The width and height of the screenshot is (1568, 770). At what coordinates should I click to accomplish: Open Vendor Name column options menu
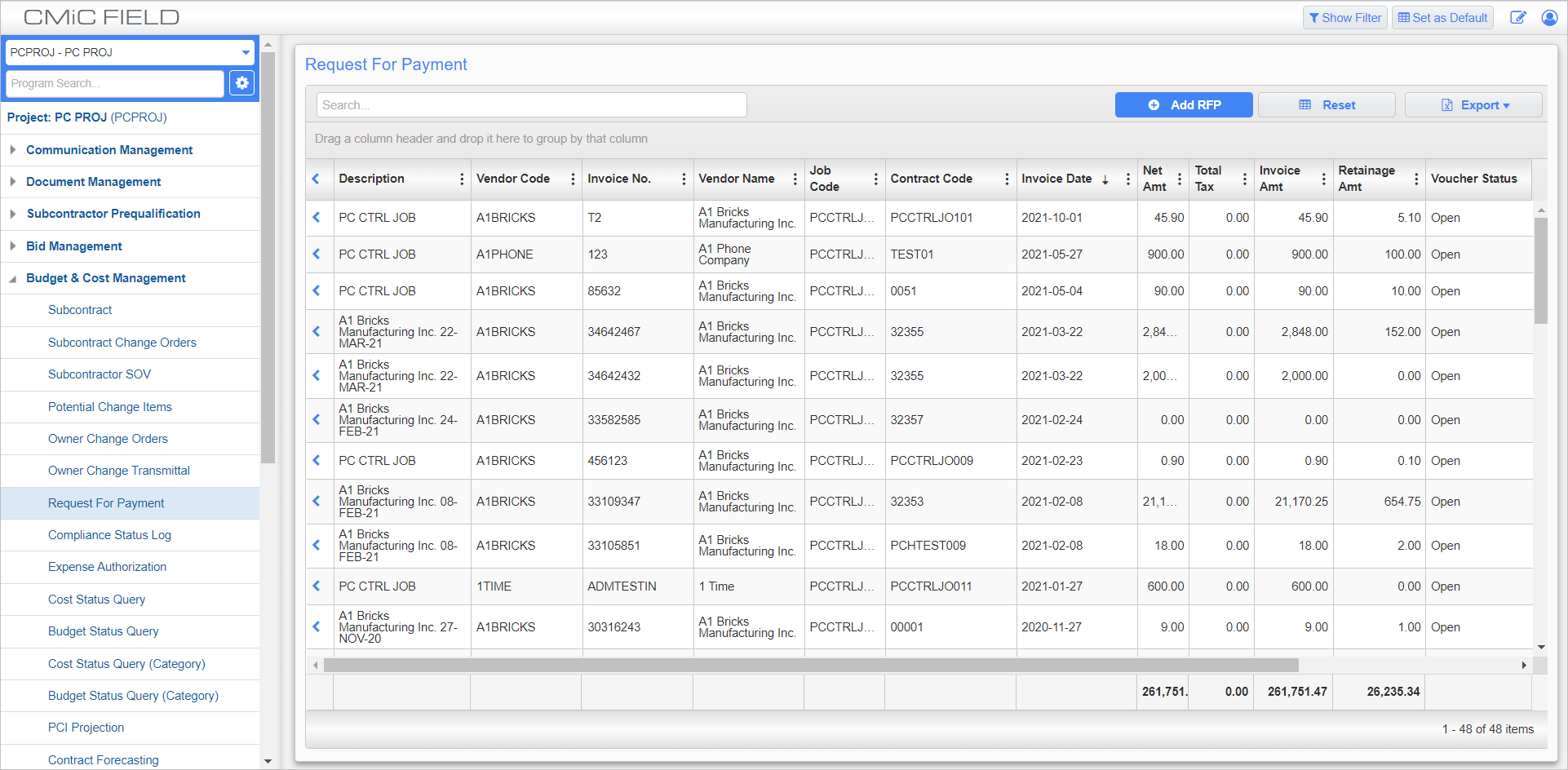pyautogui.click(x=795, y=179)
